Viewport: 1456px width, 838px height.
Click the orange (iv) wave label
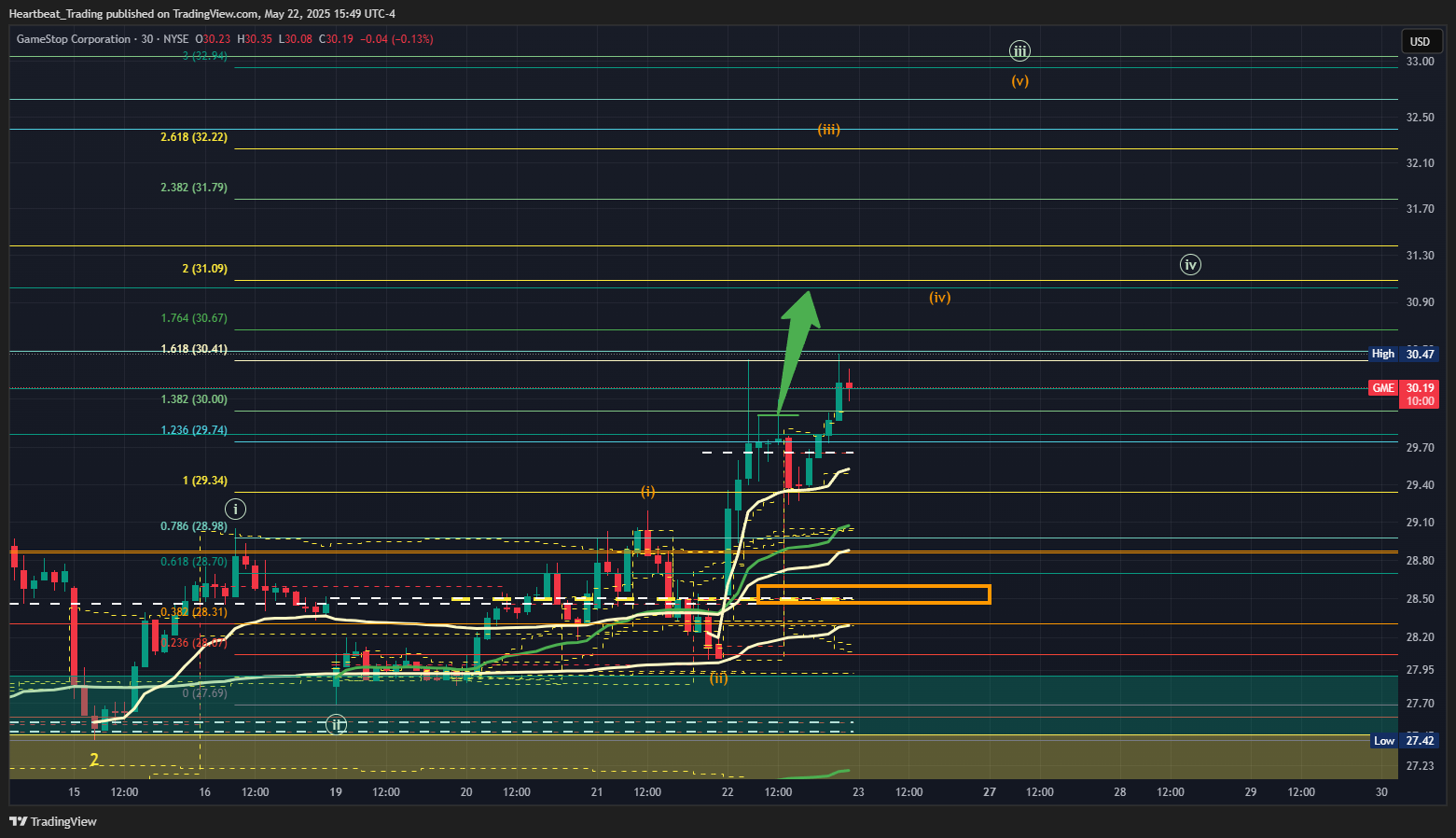(940, 298)
